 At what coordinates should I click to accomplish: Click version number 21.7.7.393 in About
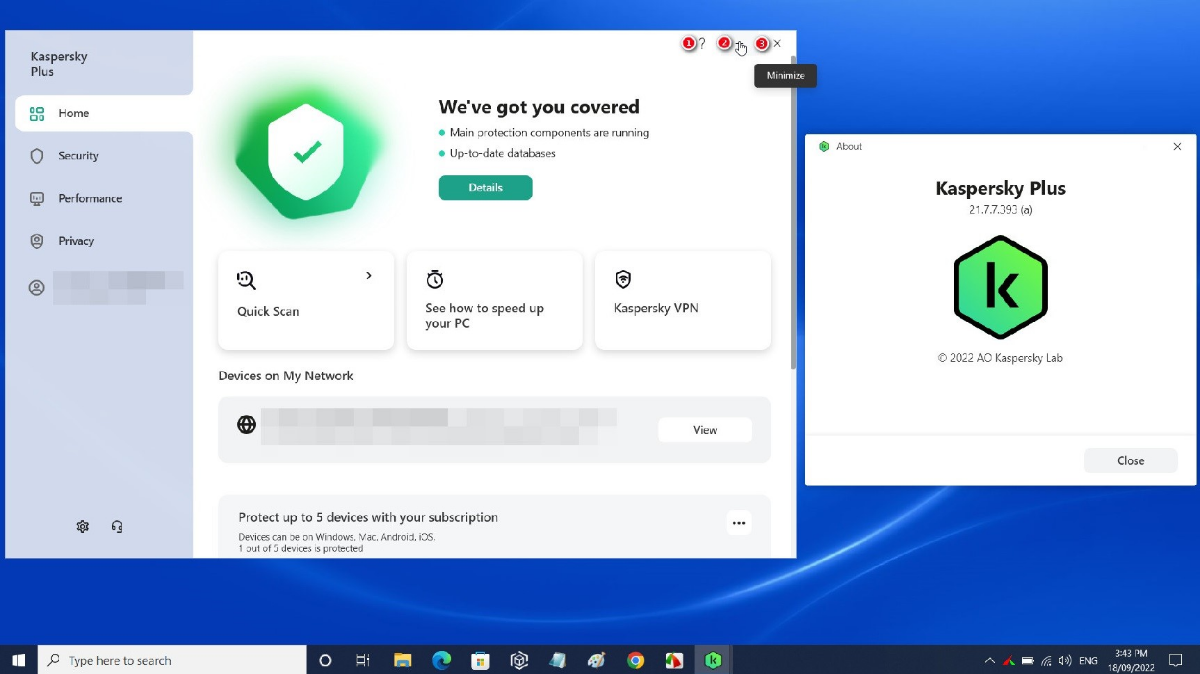pos(1000,211)
